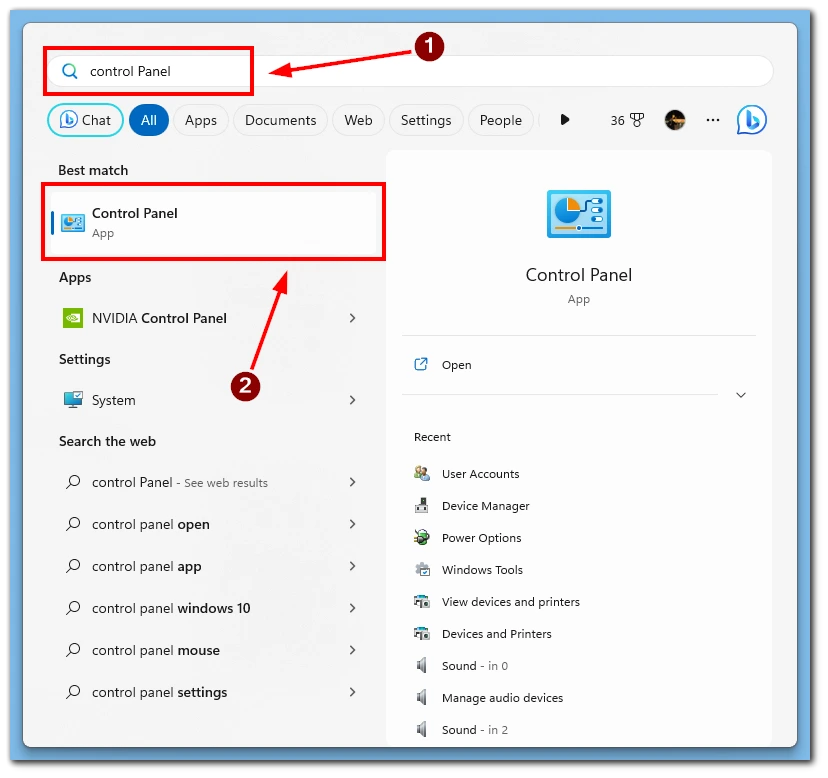This screenshot has height=778, width=828.
Task: Show more filters with the play arrow
Action: 564,119
